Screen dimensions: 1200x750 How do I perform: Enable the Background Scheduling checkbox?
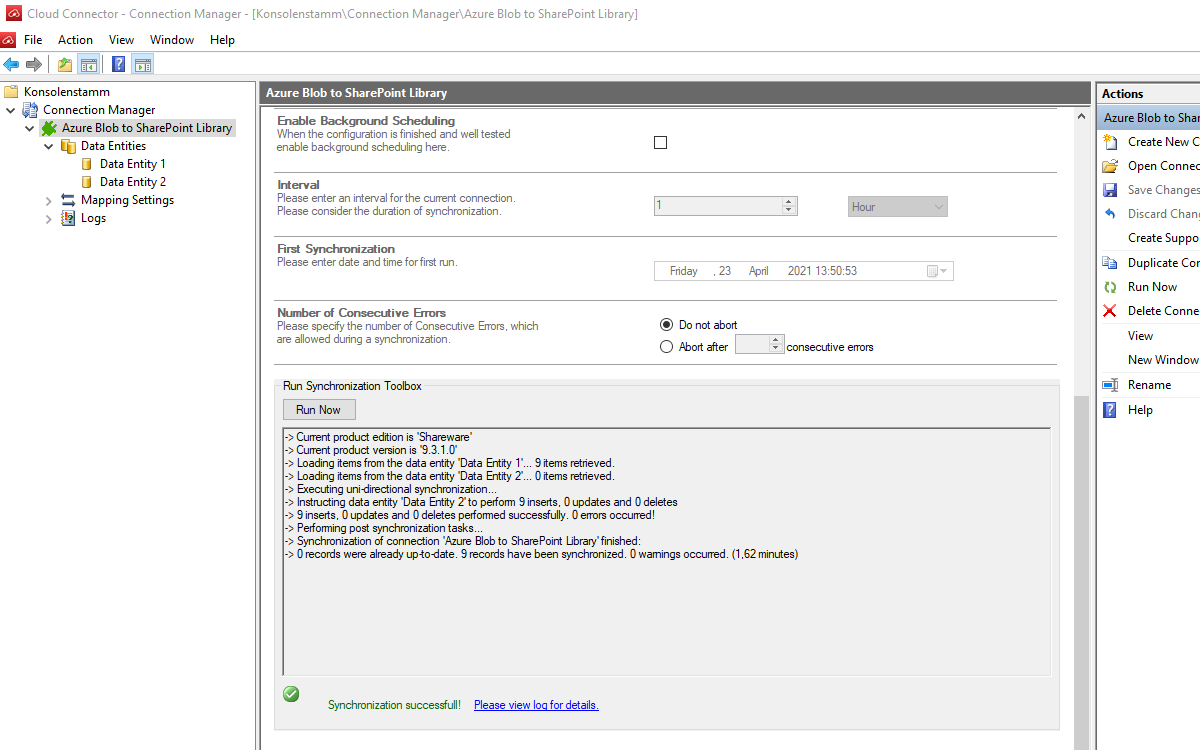(660, 143)
